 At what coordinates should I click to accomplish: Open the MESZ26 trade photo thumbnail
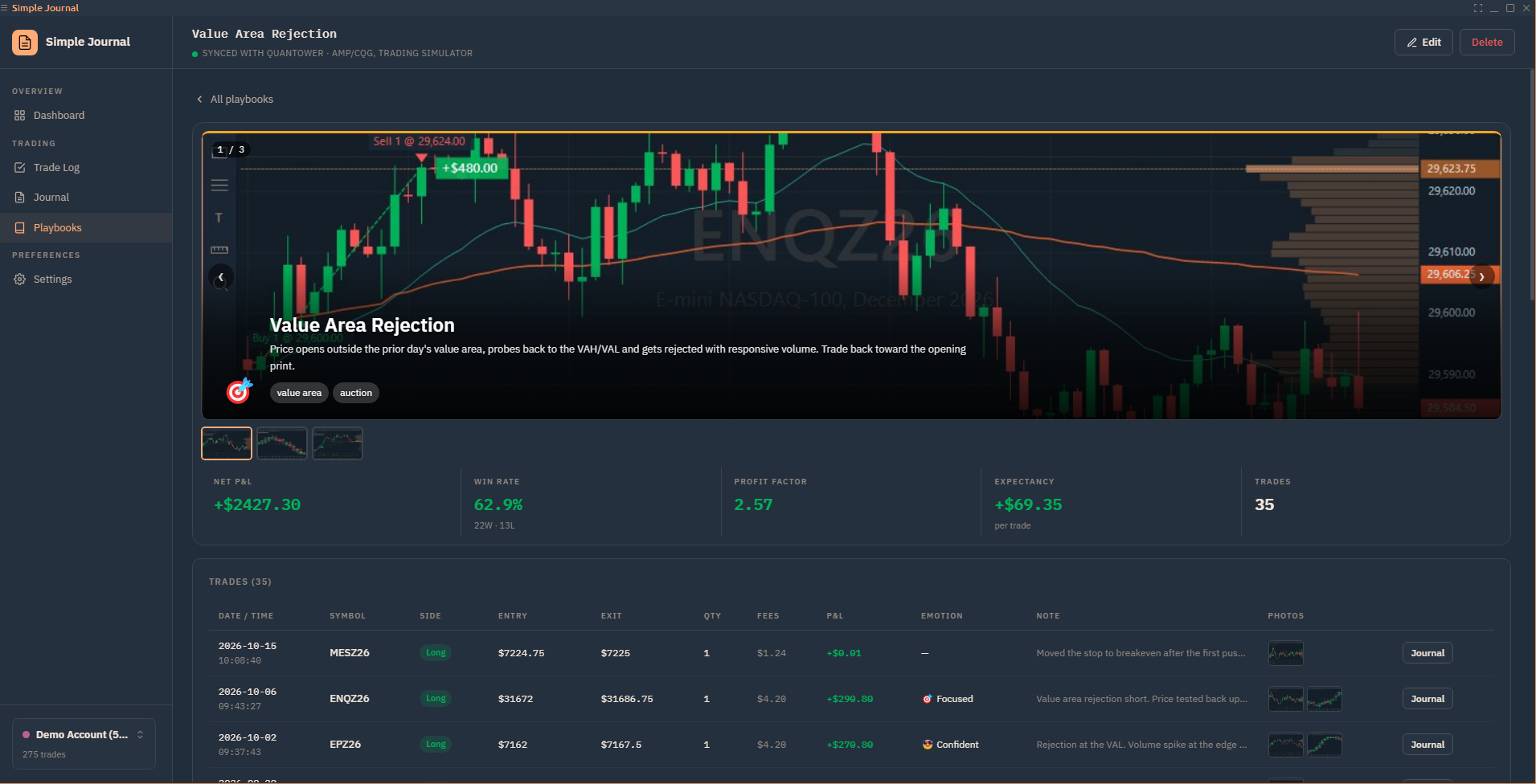(1286, 653)
